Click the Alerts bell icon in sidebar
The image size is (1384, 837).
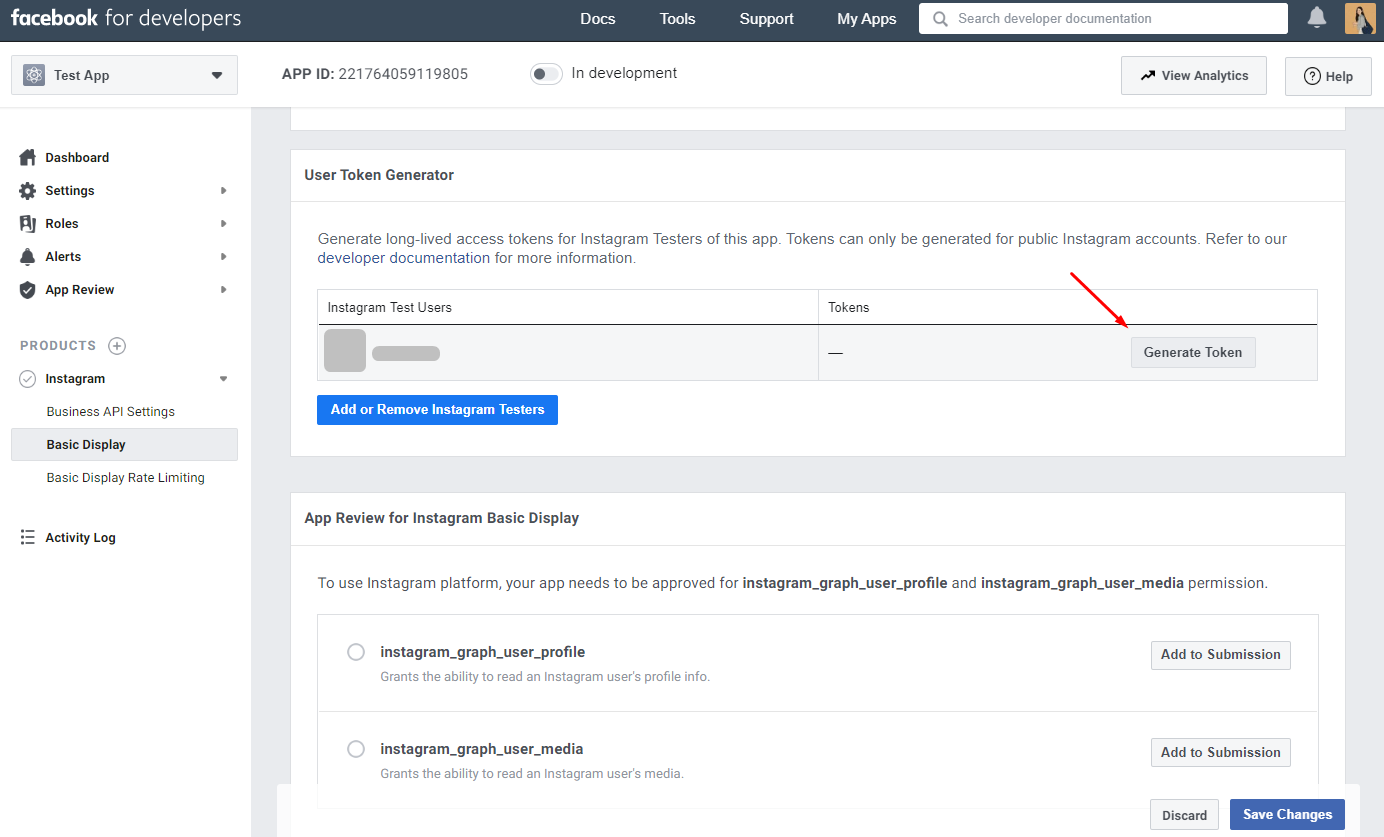coord(27,257)
